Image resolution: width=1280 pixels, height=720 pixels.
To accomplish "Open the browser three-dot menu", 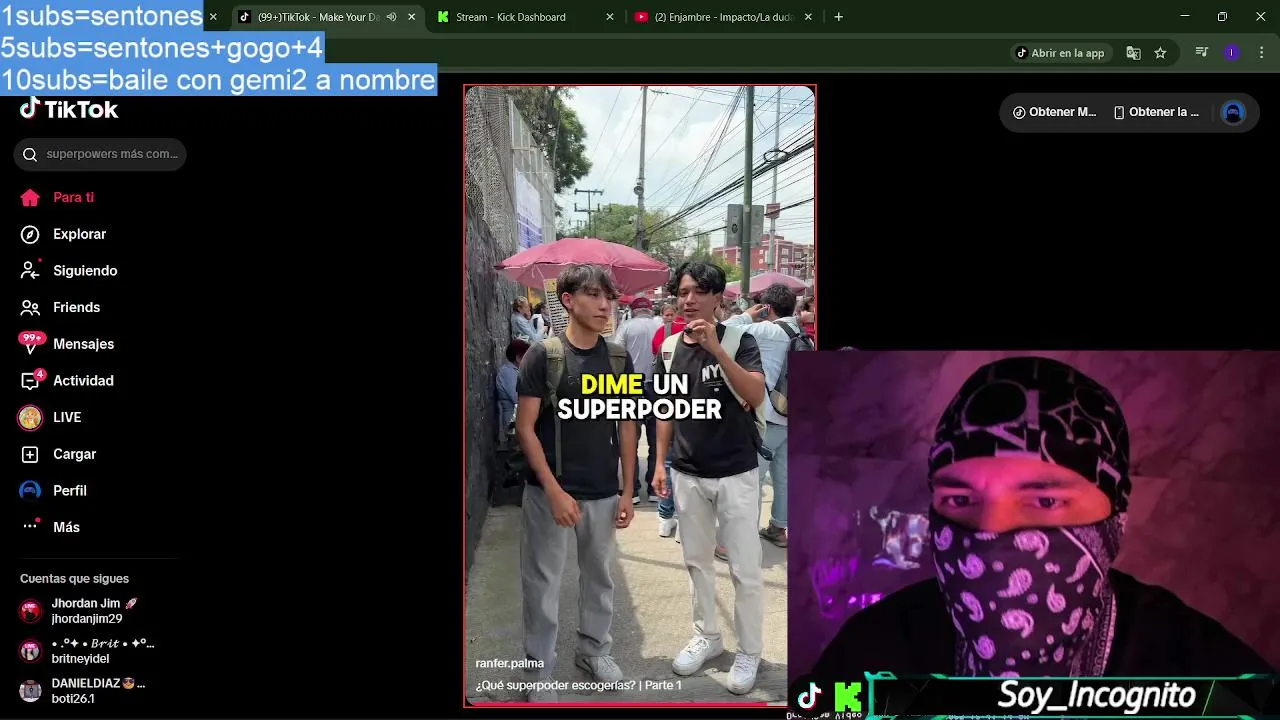I will (1261, 53).
